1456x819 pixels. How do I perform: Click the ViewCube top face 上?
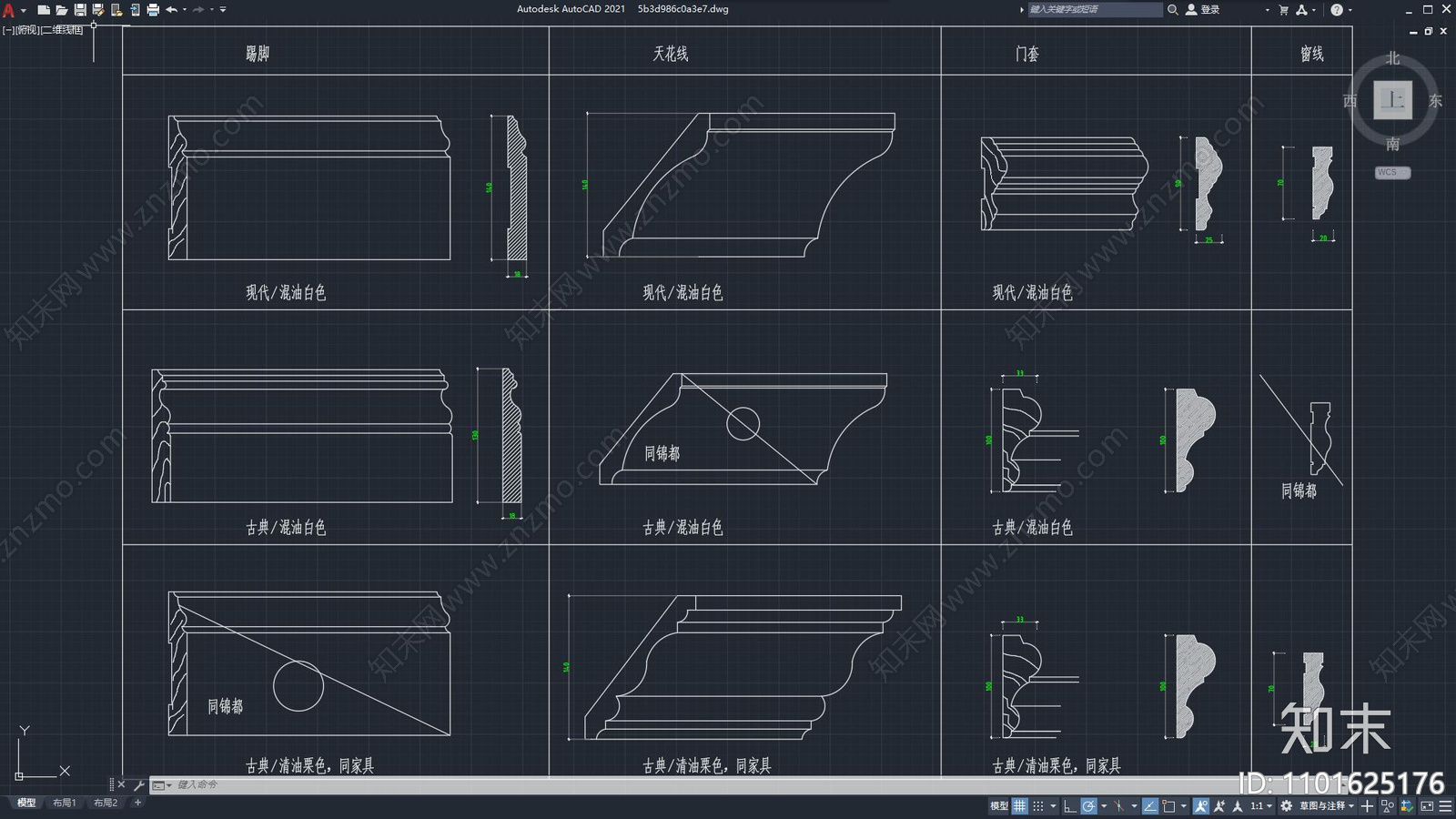tap(1393, 100)
